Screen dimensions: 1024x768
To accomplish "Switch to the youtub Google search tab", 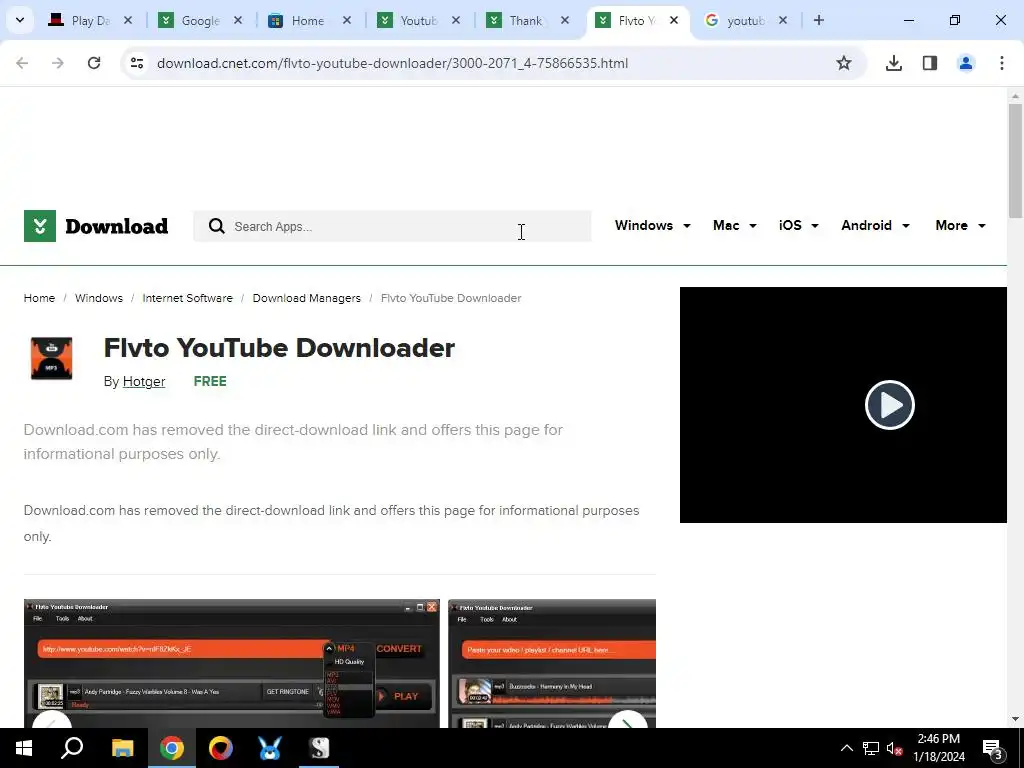I will (x=745, y=20).
